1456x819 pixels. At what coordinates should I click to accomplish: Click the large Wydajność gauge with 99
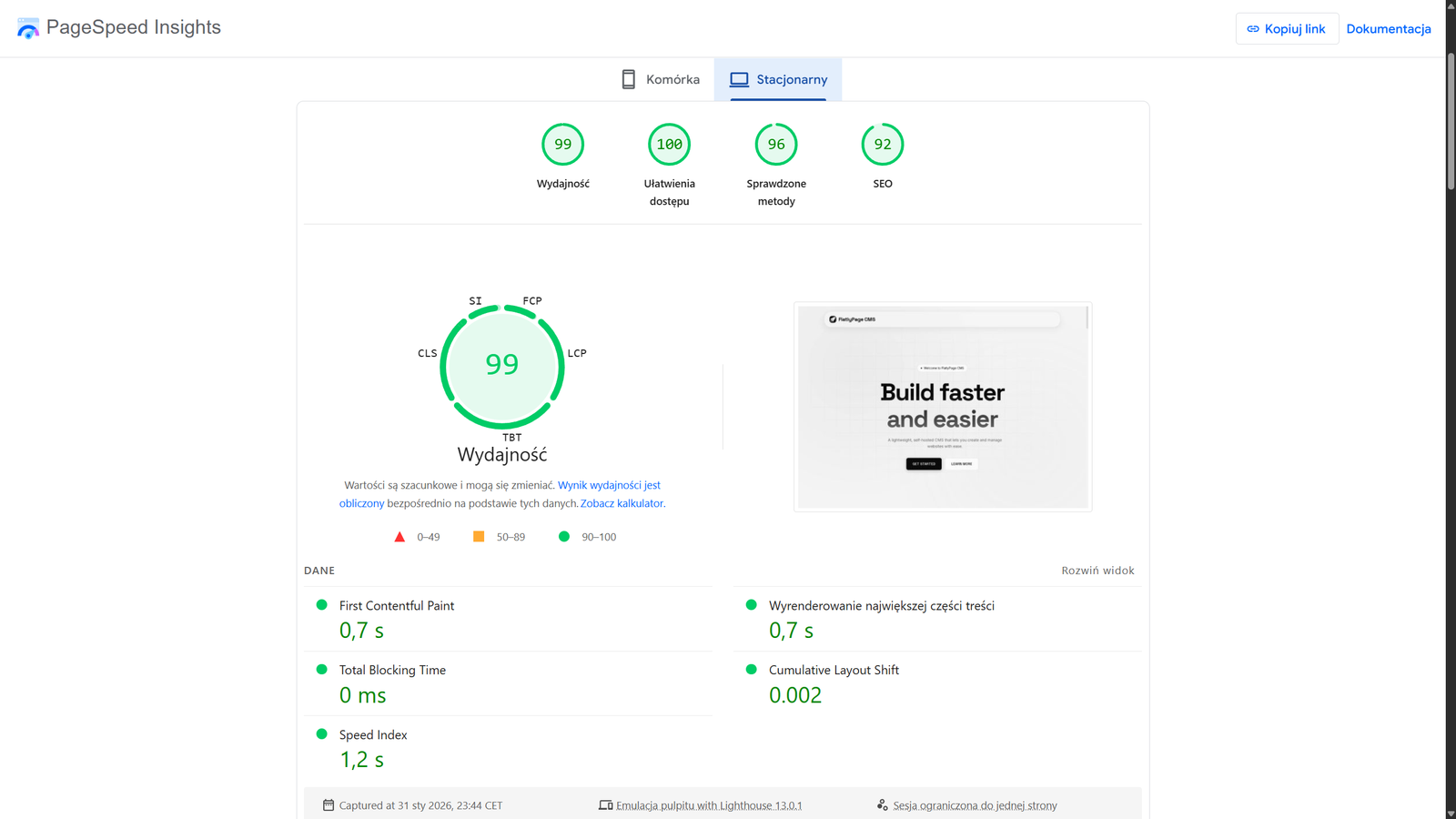point(502,366)
